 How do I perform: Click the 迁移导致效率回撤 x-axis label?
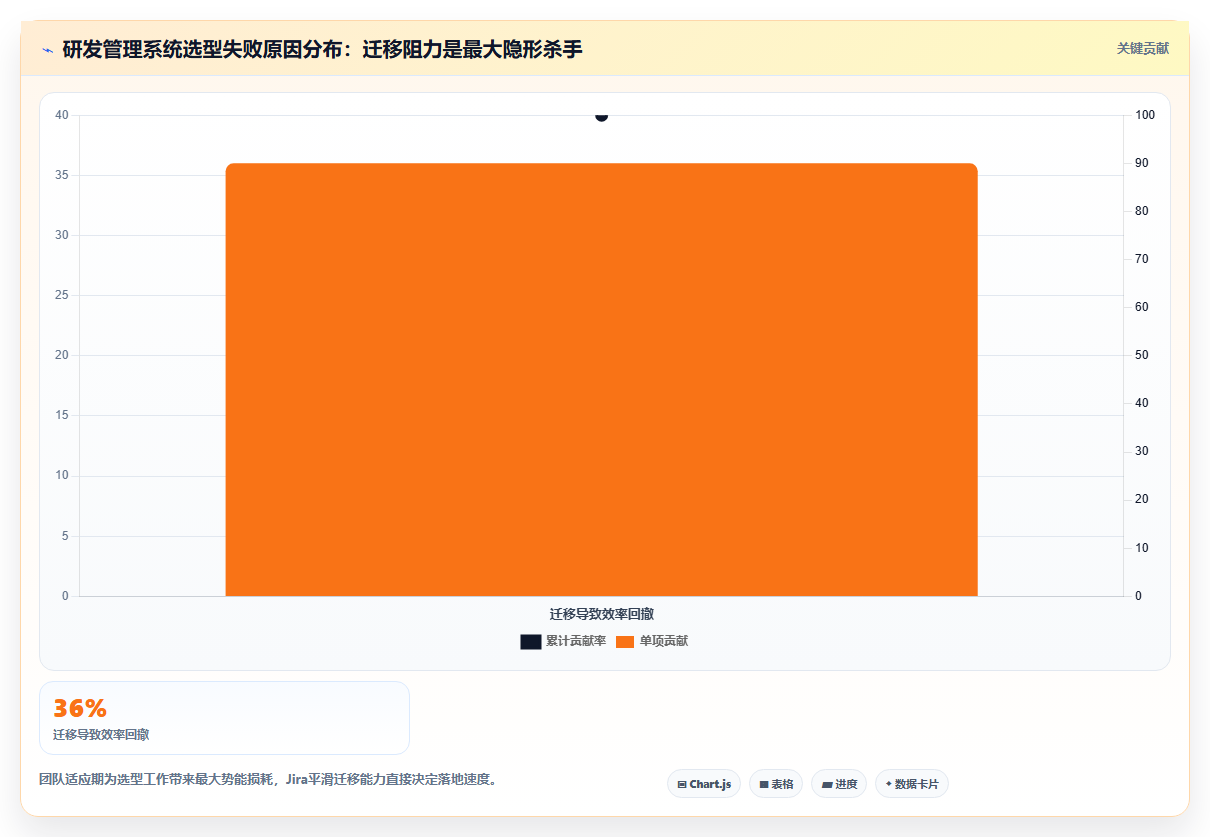602,614
